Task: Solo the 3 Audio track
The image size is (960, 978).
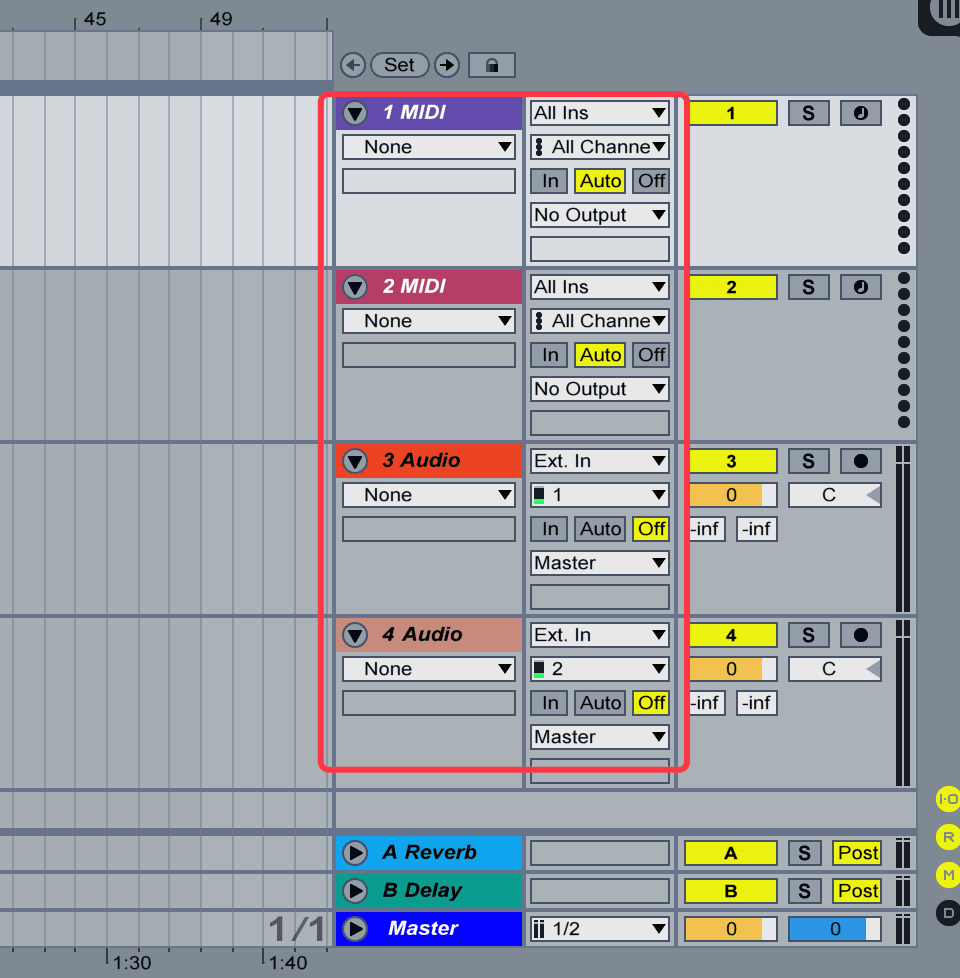Action: point(808,461)
